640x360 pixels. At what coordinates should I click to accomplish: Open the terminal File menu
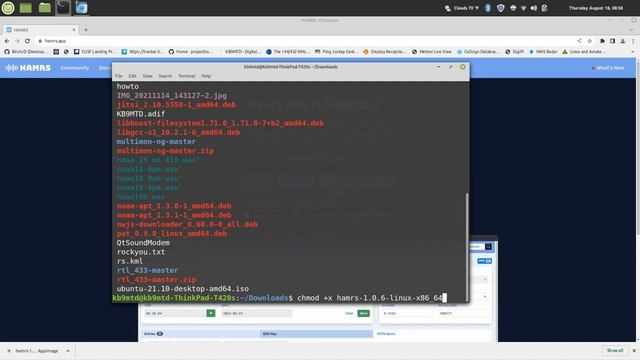(119, 76)
